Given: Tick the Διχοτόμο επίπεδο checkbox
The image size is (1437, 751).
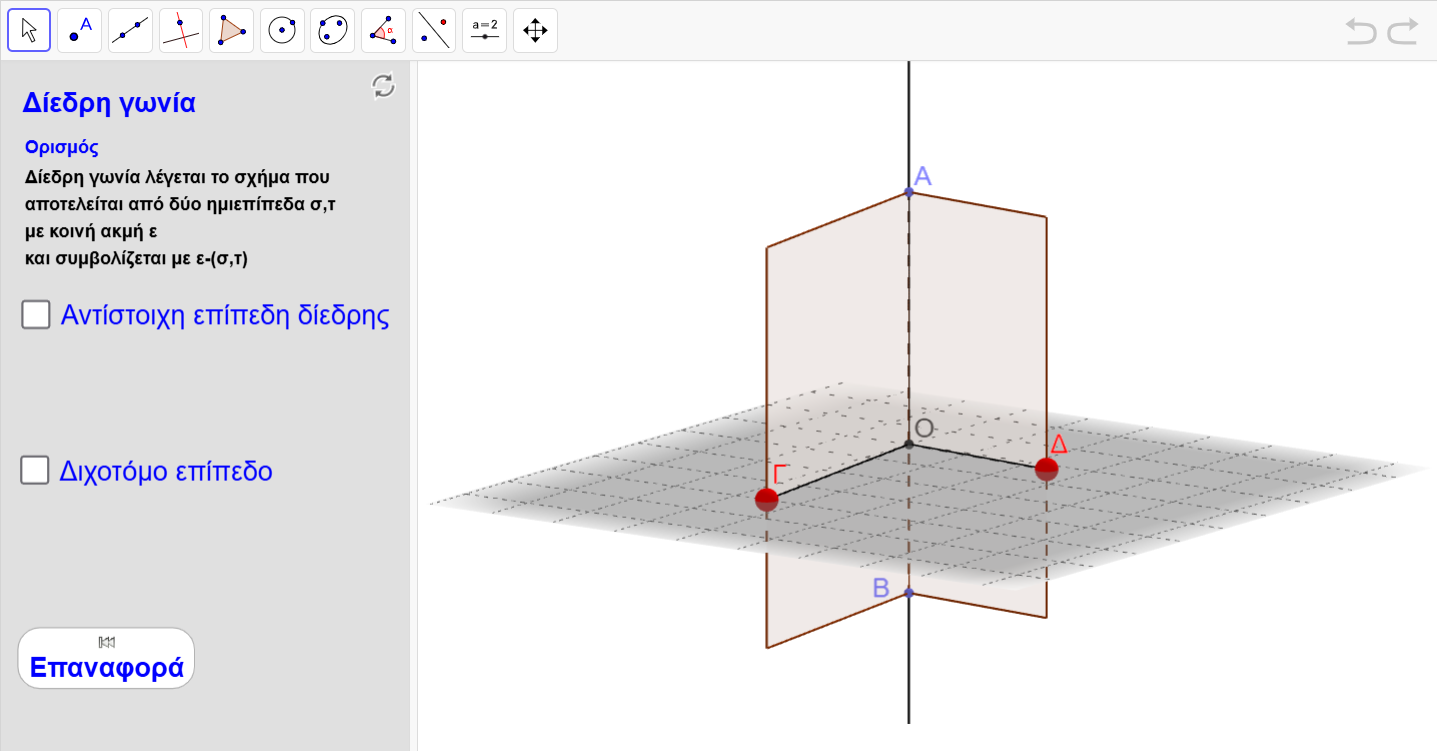Looking at the screenshot, I should coord(36,470).
